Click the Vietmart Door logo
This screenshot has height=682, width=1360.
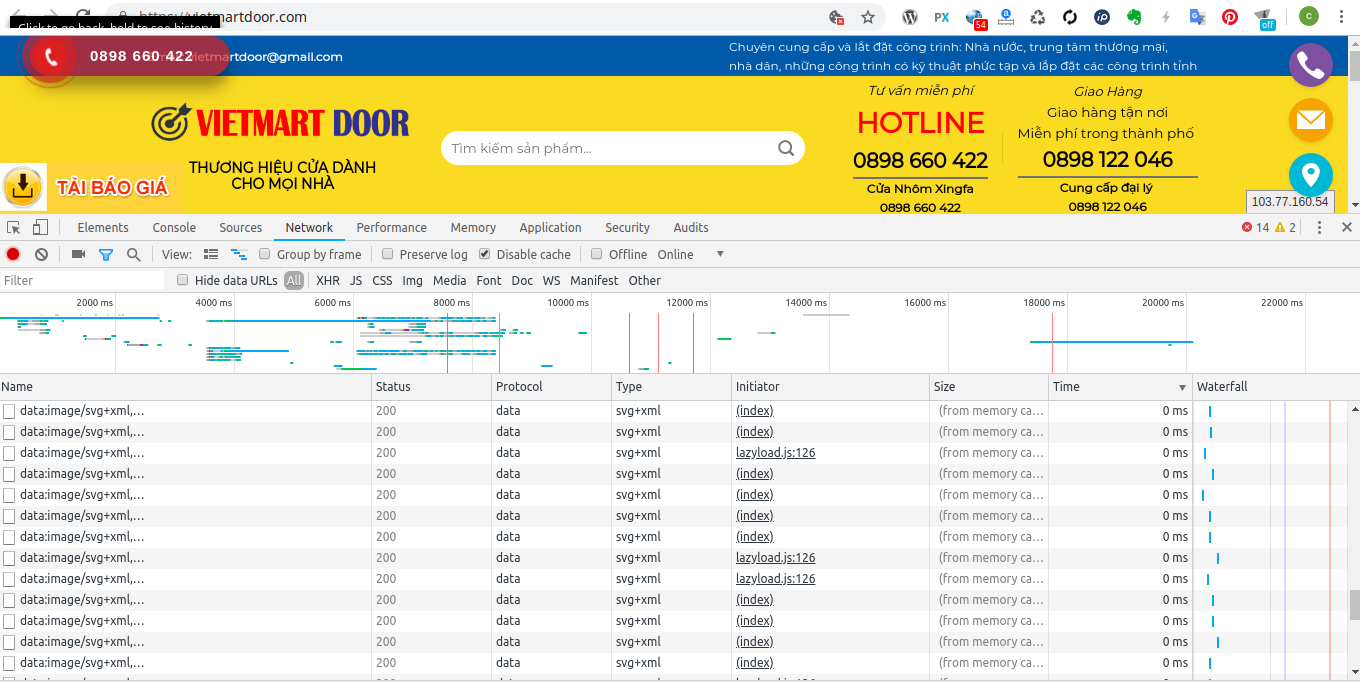point(280,123)
